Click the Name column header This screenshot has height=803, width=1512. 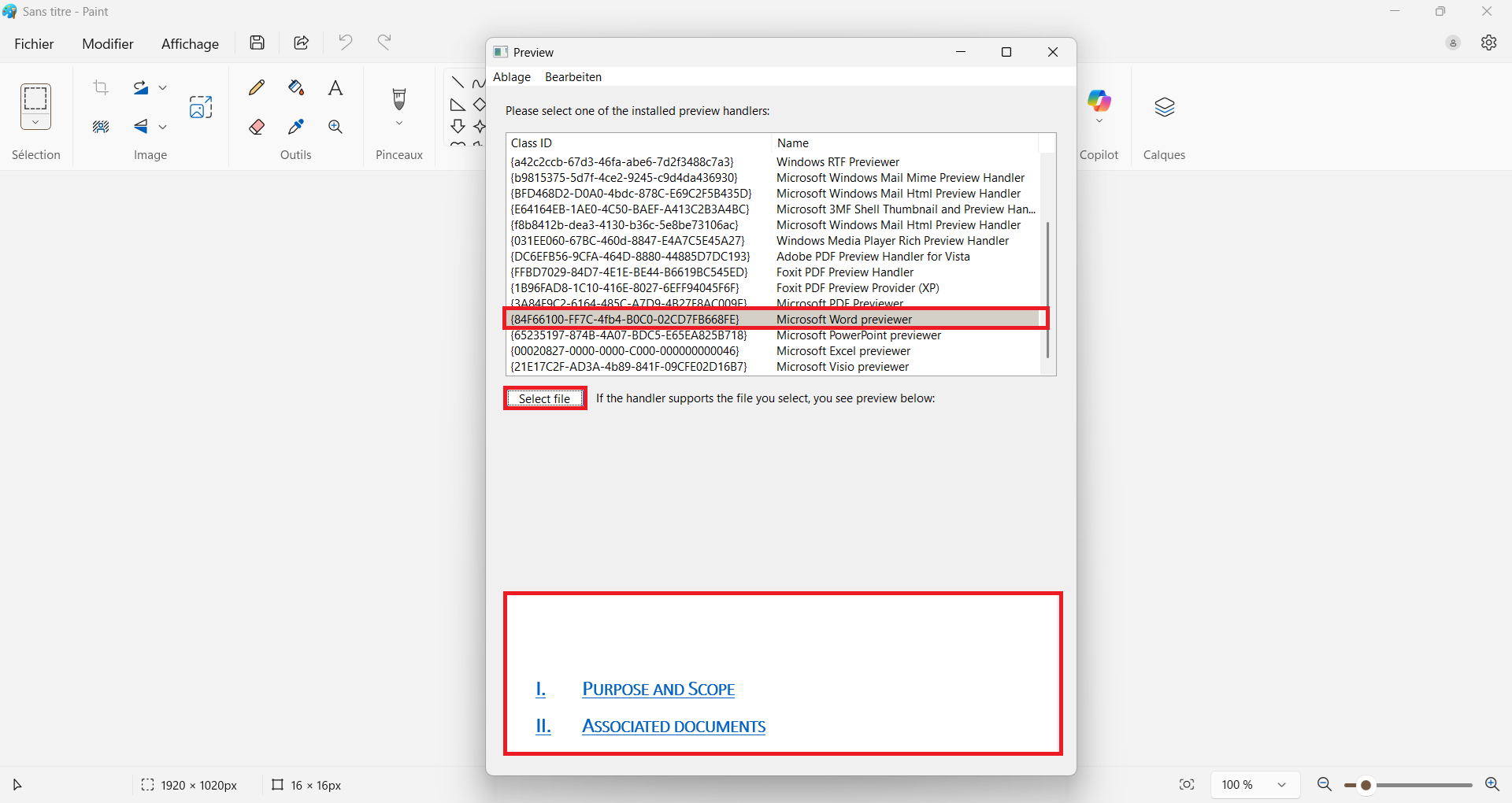coord(905,143)
